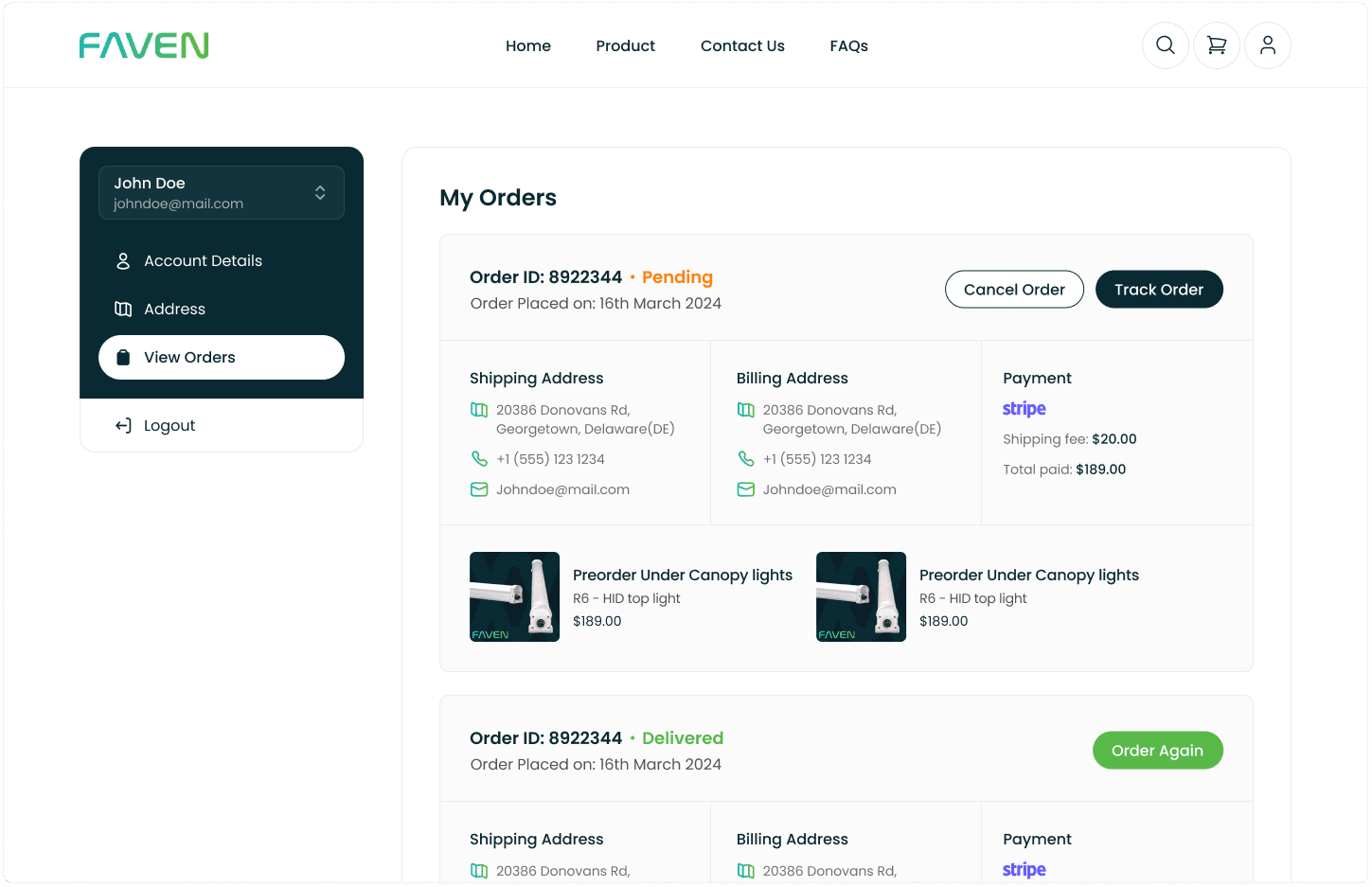
Task: Select Address in sidebar menu
Action: tap(222, 310)
